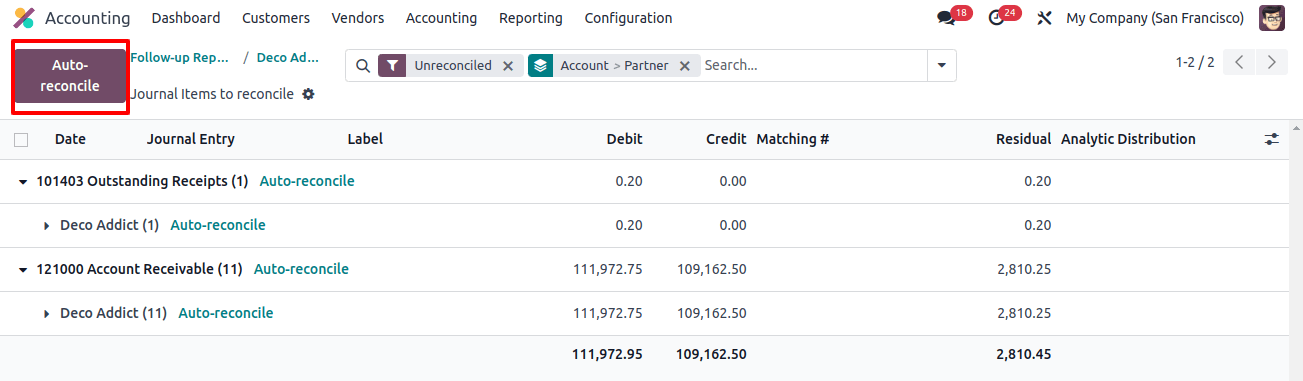Click Auto-reconcile link for 101403 Outstanding Receipts
Viewport: 1303px width, 381px height.
pos(307,181)
